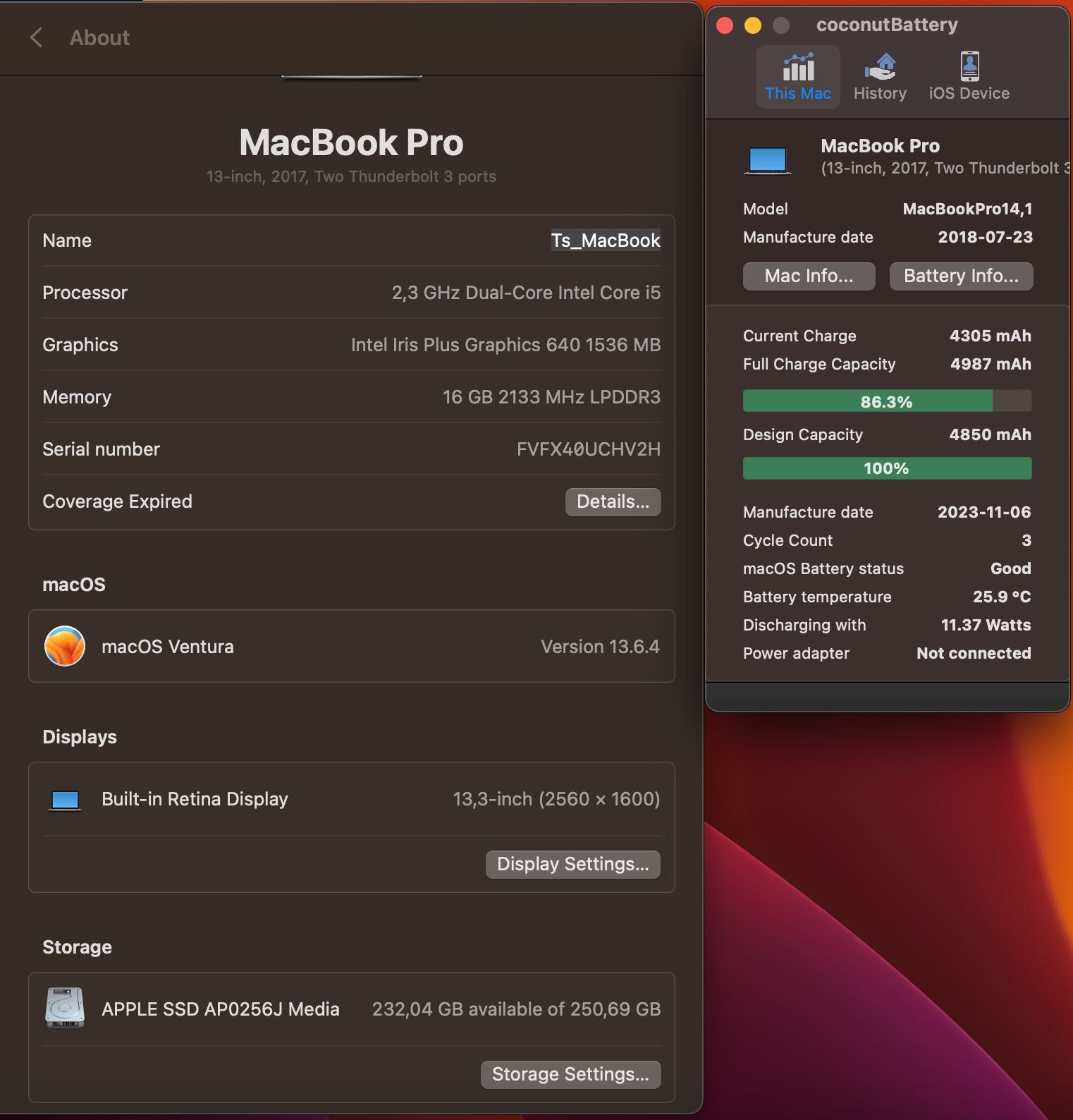Click Version 13.6.4 text
This screenshot has width=1073, height=1120.
pyautogui.click(x=600, y=647)
